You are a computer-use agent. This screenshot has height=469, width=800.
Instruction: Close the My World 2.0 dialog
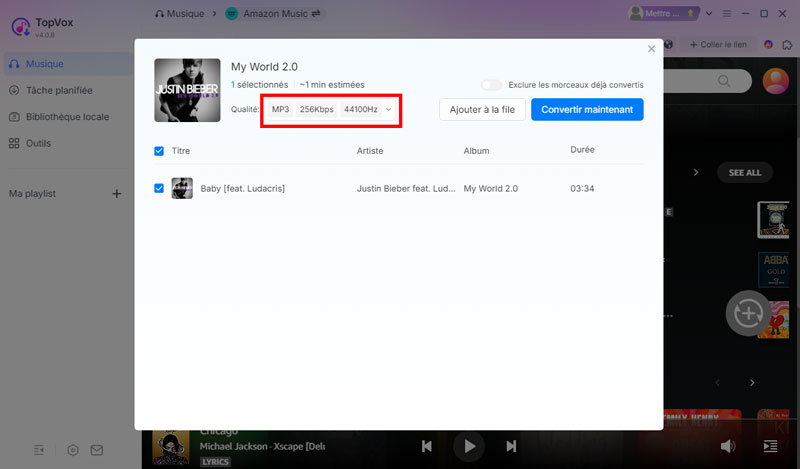[651, 49]
